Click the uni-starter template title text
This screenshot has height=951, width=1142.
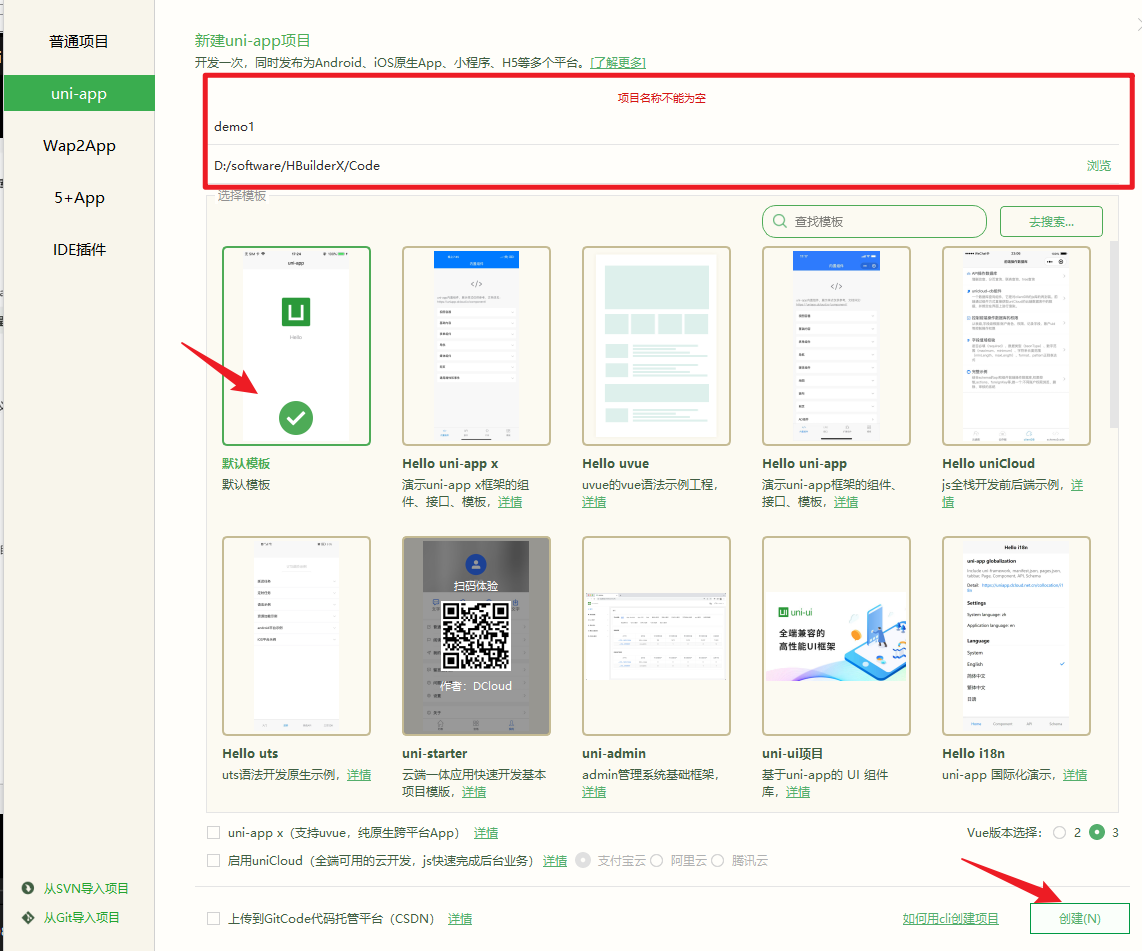pos(435,753)
